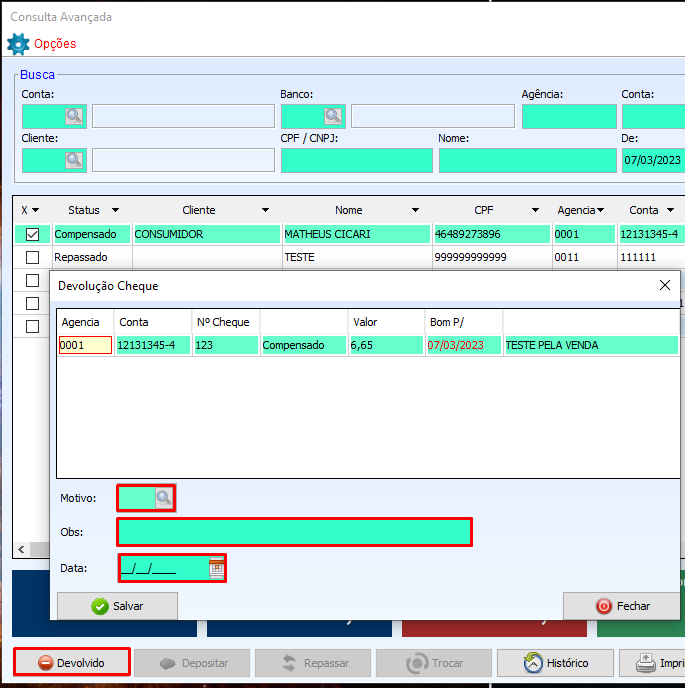Open the Opções menu

(x=55, y=44)
